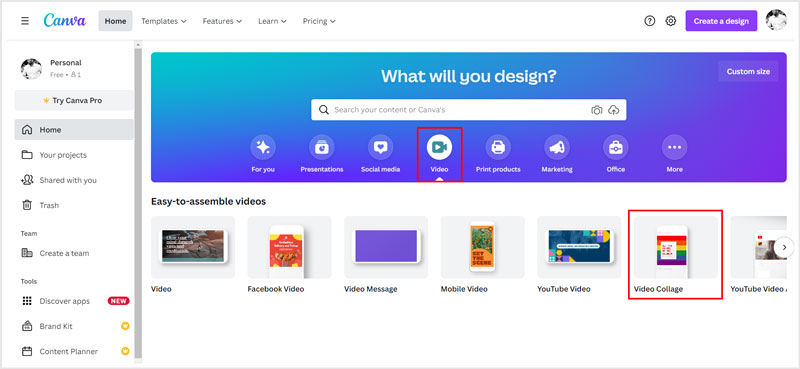Viewport: 800px width, 369px height.
Task: Open Your projects in the sidebar
Action: 74,155
